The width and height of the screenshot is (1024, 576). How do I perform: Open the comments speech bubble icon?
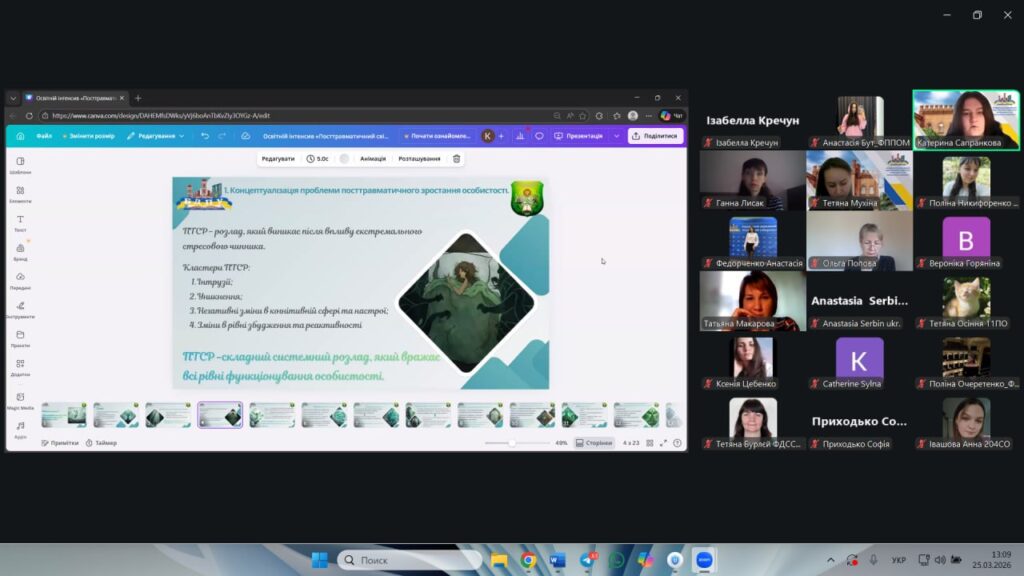539,136
